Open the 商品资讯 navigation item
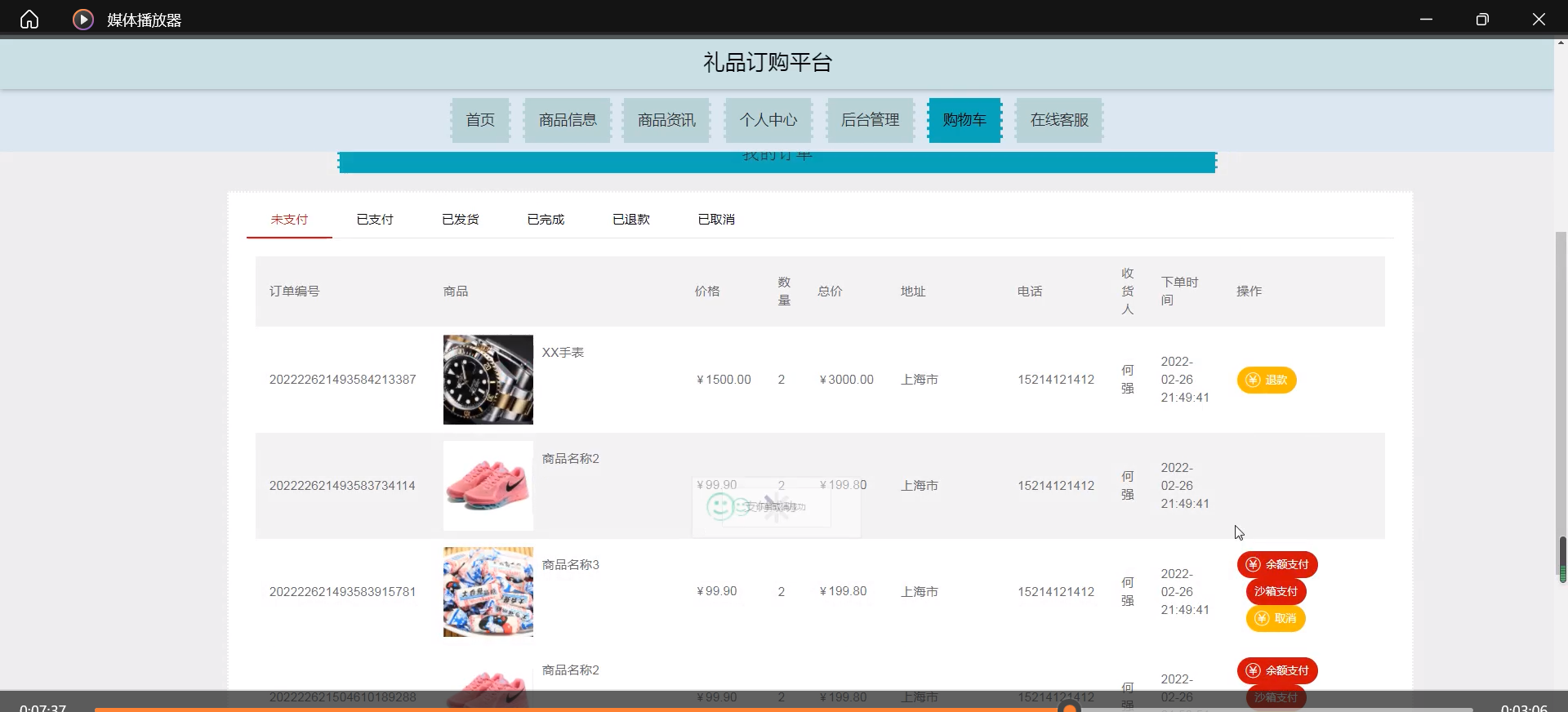1568x712 pixels. pyautogui.click(x=666, y=120)
